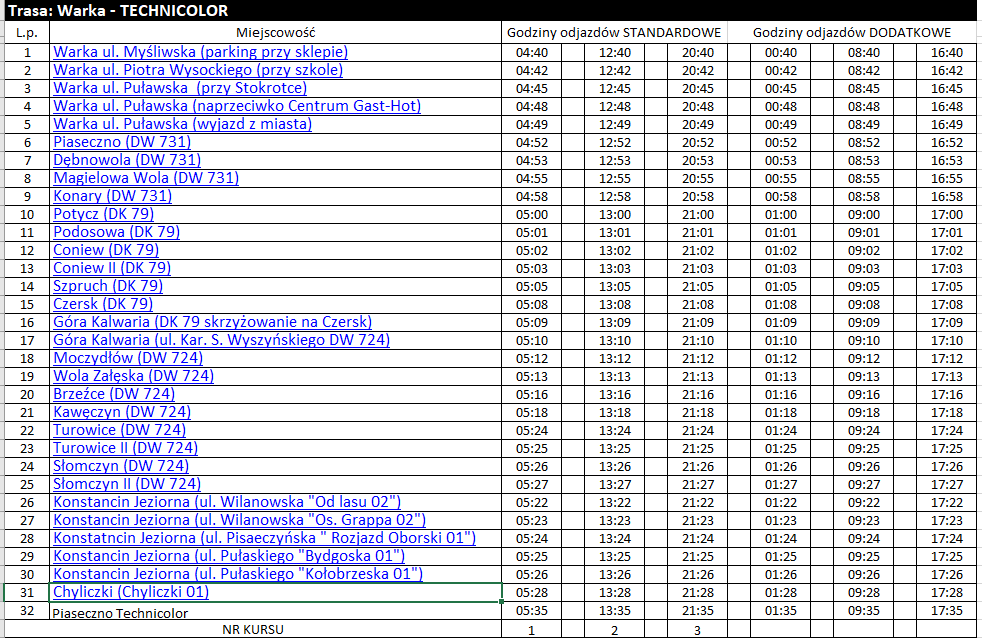Open the Czersk (DK 79) stop link
The image size is (982, 638).
[x=103, y=304]
